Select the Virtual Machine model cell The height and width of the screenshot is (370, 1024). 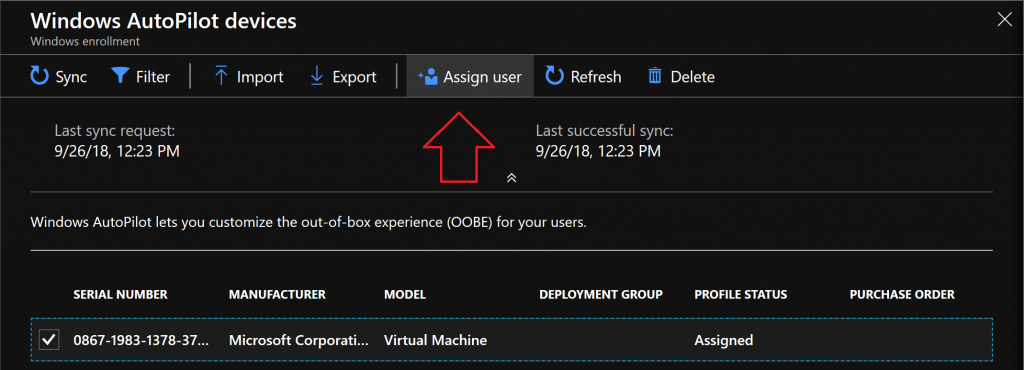tap(436, 340)
